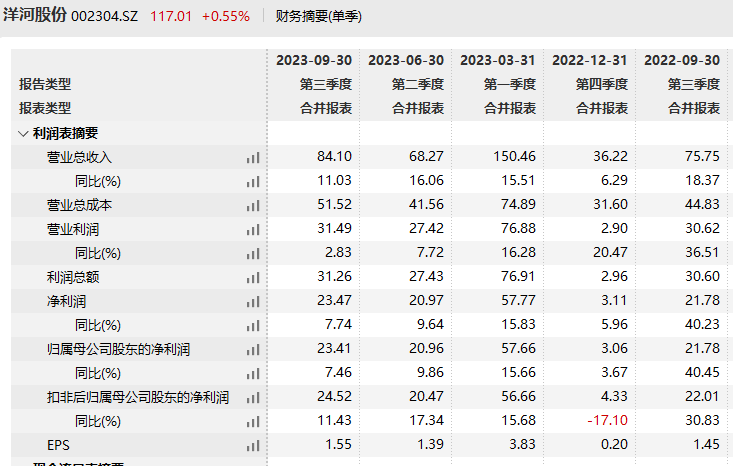Open chart icon for 营业总成本 row
The image size is (733, 466).
tap(253, 206)
